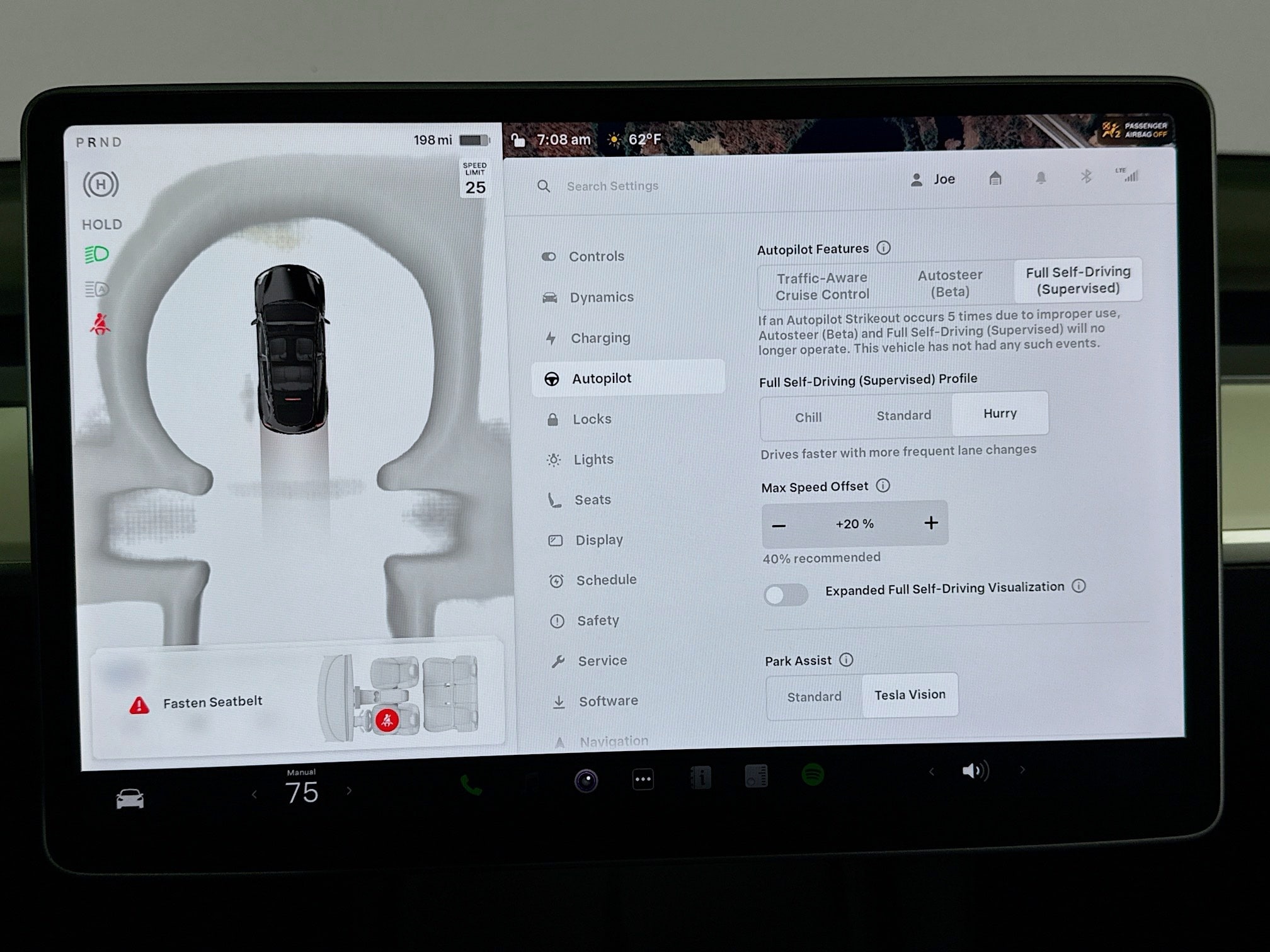Tap the PRND gear indicator

point(99,142)
